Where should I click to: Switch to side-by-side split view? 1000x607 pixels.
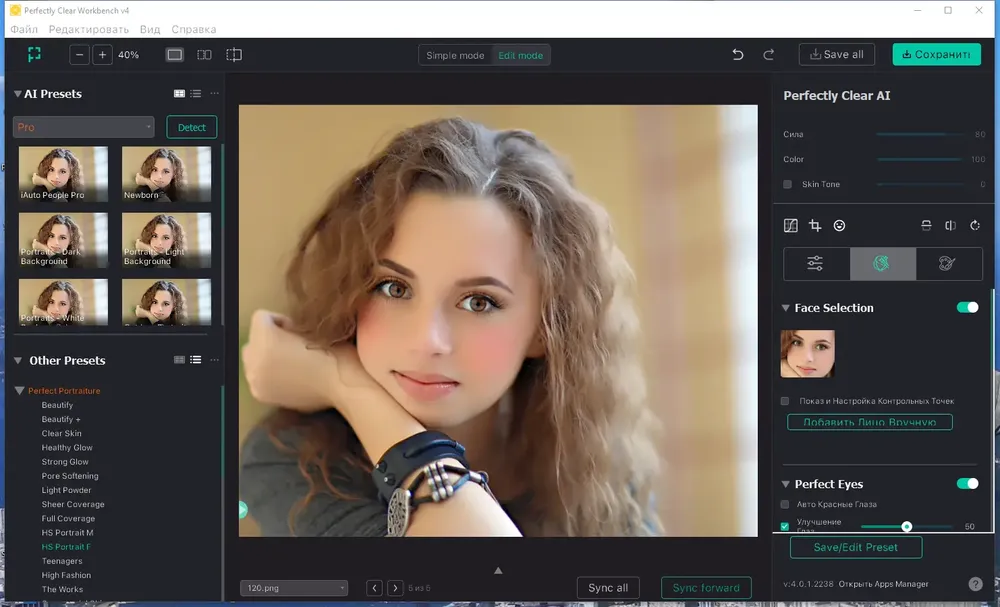pyautogui.click(x=204, y=55)
